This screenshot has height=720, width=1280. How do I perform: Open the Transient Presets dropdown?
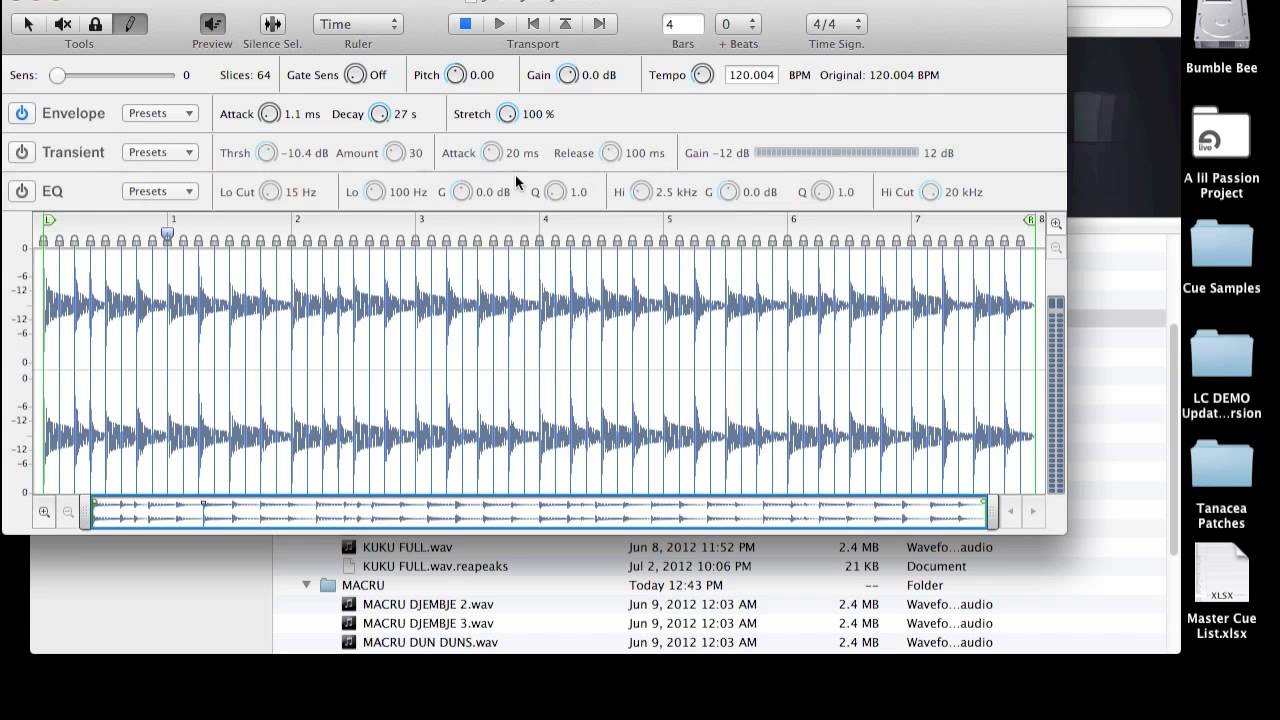(x=160, y=152)
